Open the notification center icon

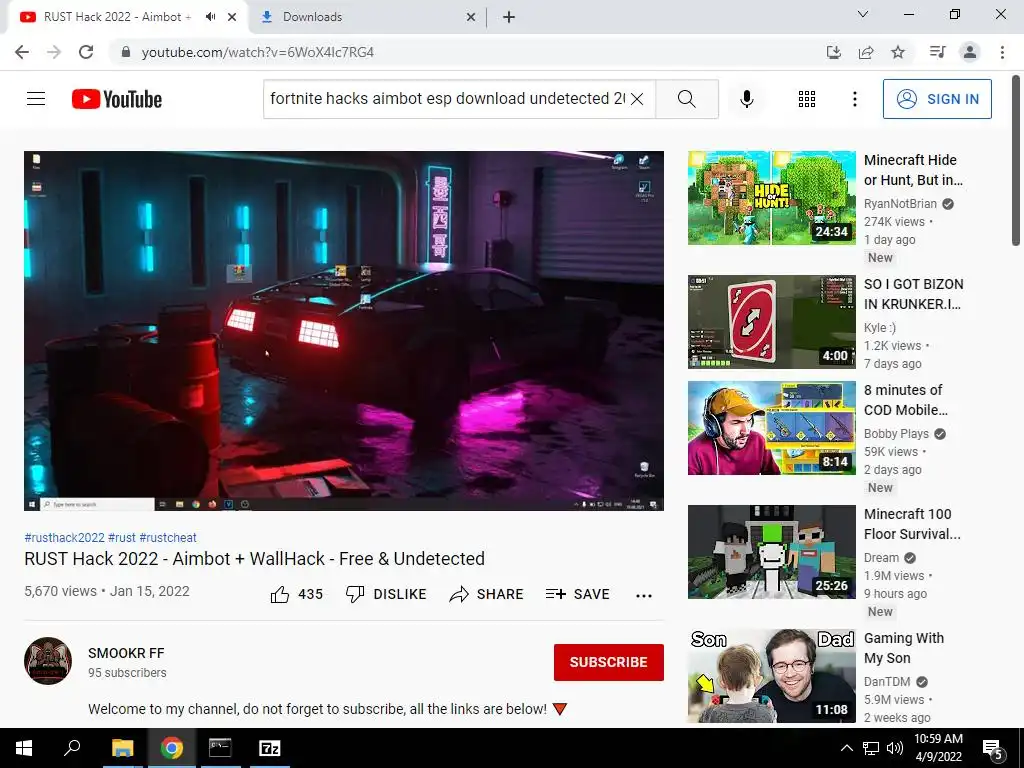pyautogui.click(x=993, y=749)
